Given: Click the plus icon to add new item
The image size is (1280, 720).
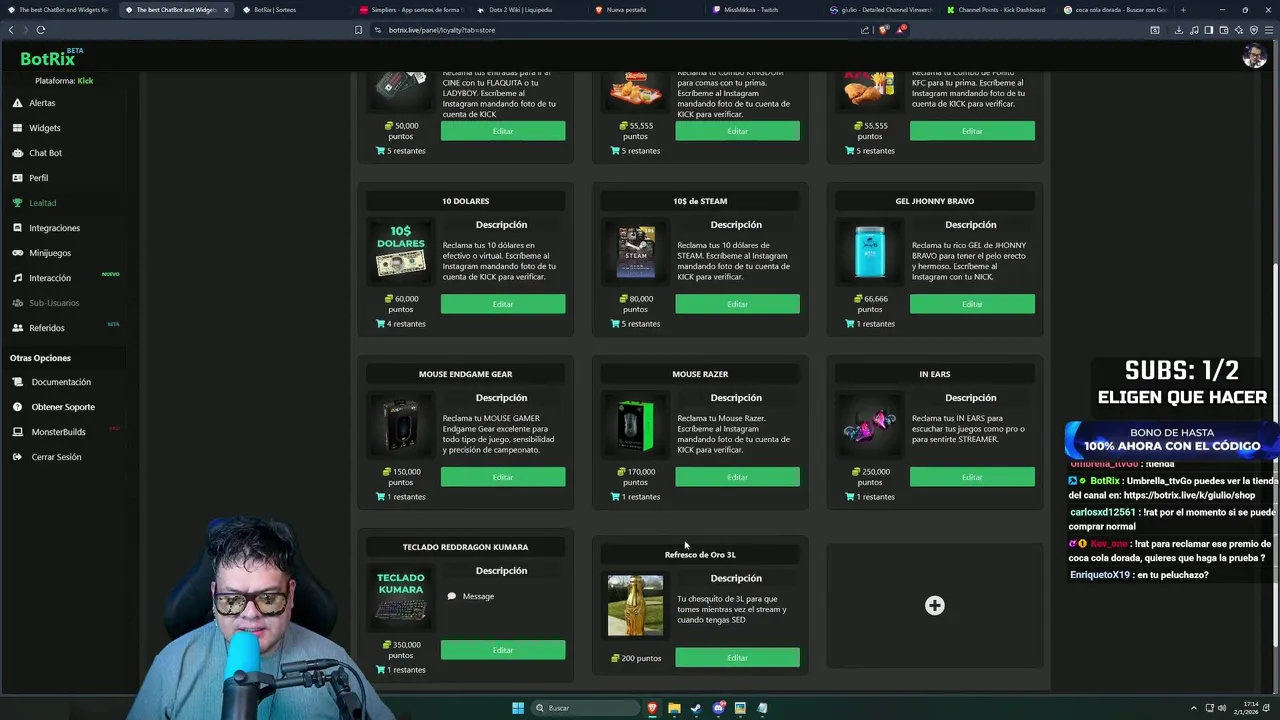Looking at the screenshot, I should click(x=934, y=605).
